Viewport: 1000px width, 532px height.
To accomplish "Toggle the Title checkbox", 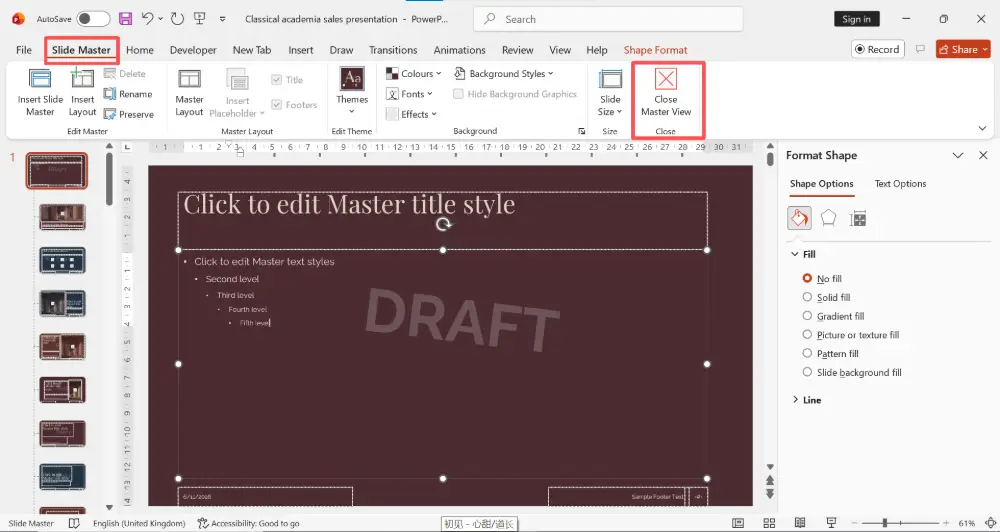I will tap(276, 80).
